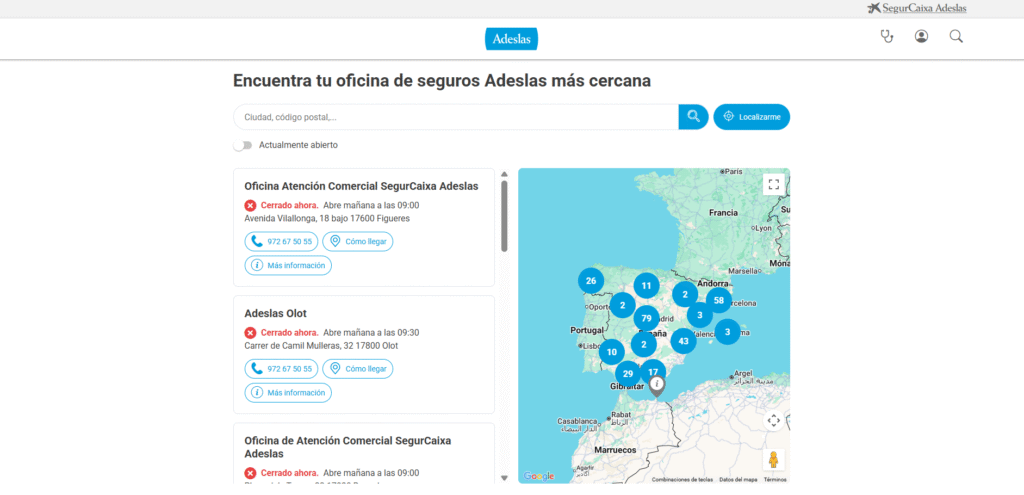The width and height of the screenshot is (1024, 495).
Task: Click the scroll-up arrow of the office list
Action: coord(504,174)
